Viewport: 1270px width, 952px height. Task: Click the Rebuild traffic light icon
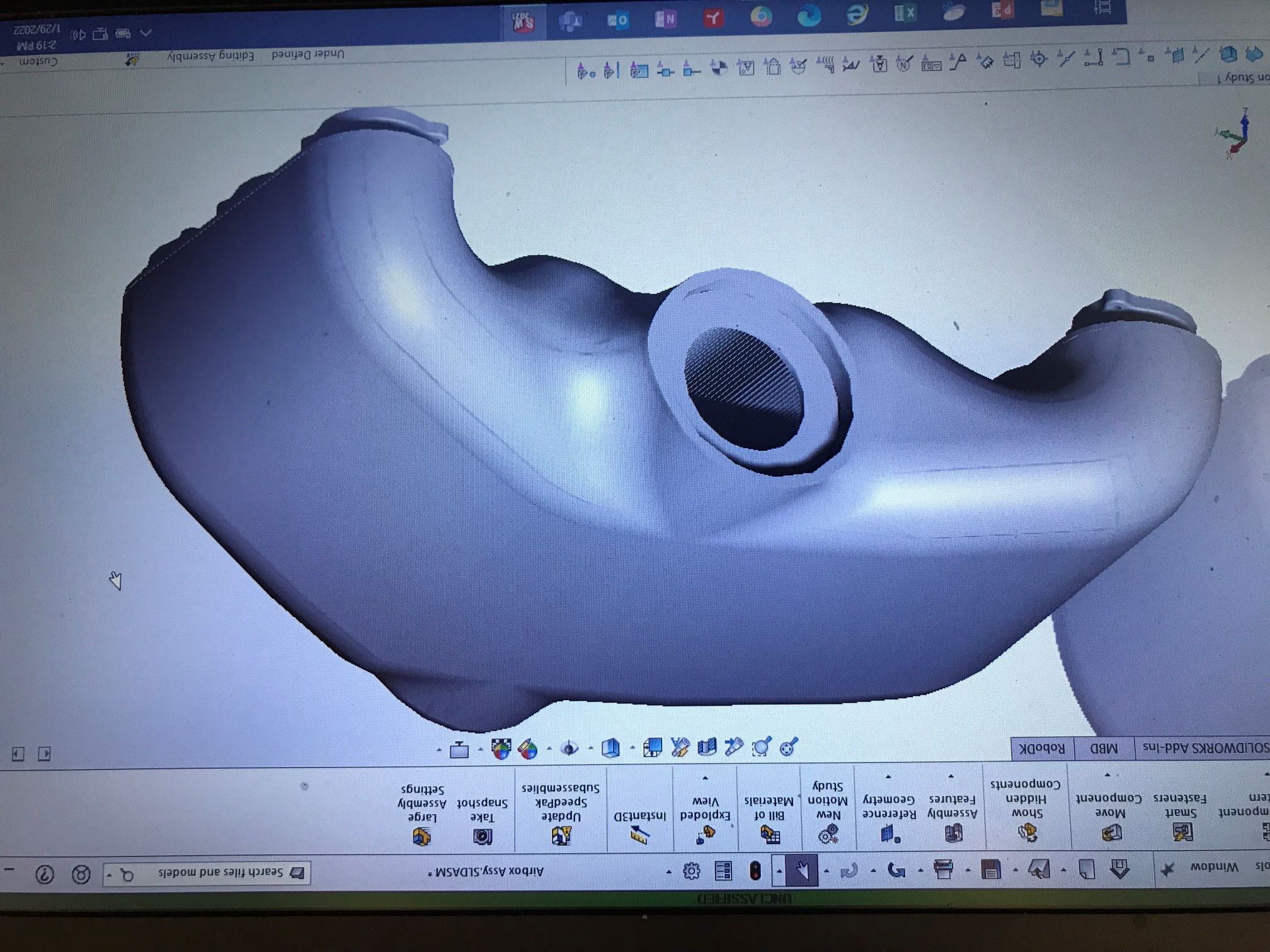[755, 871]
